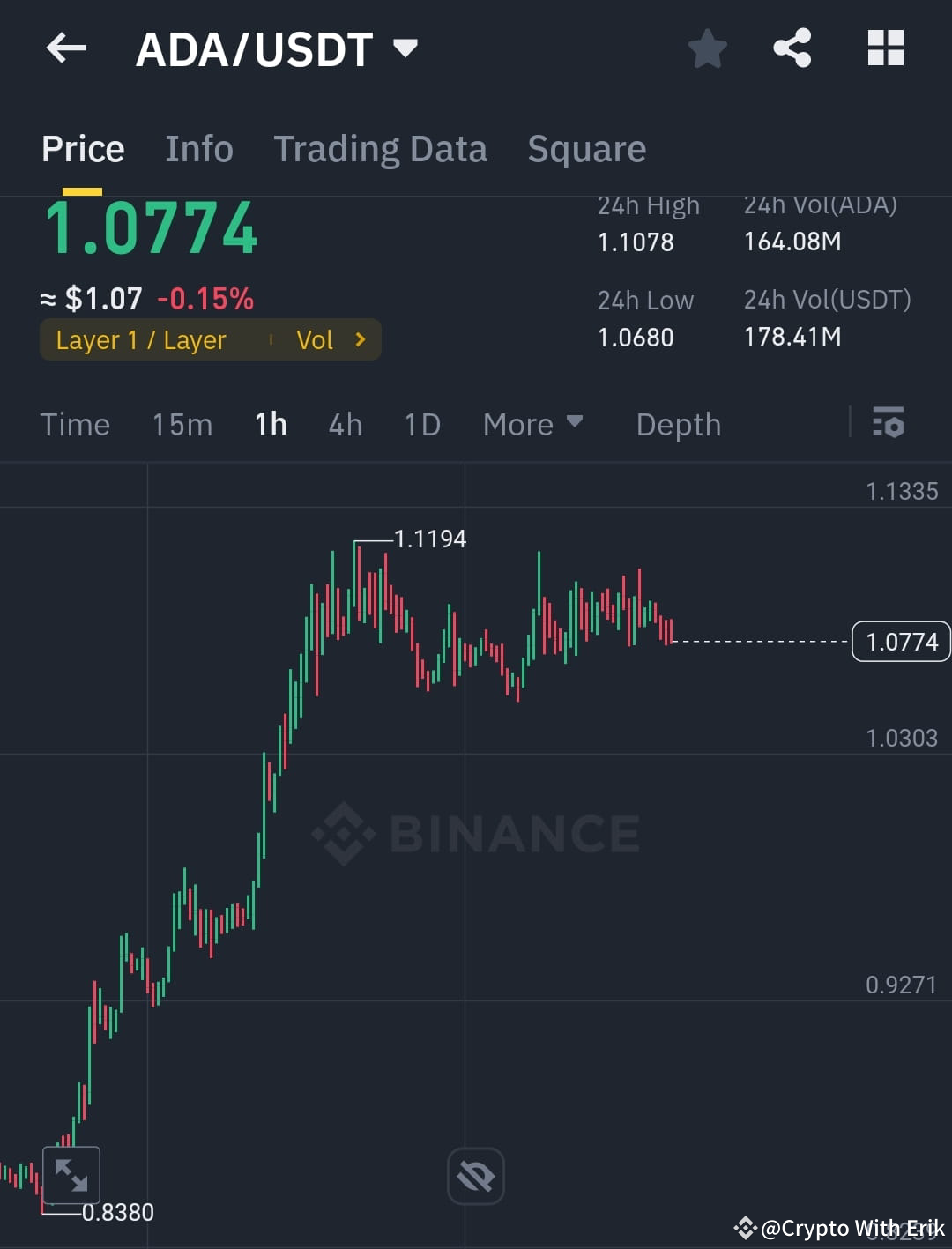Share the ADA/USDT chart via share icon
The height and width of the screenshot is (1249, 952).
coord(792,48)
